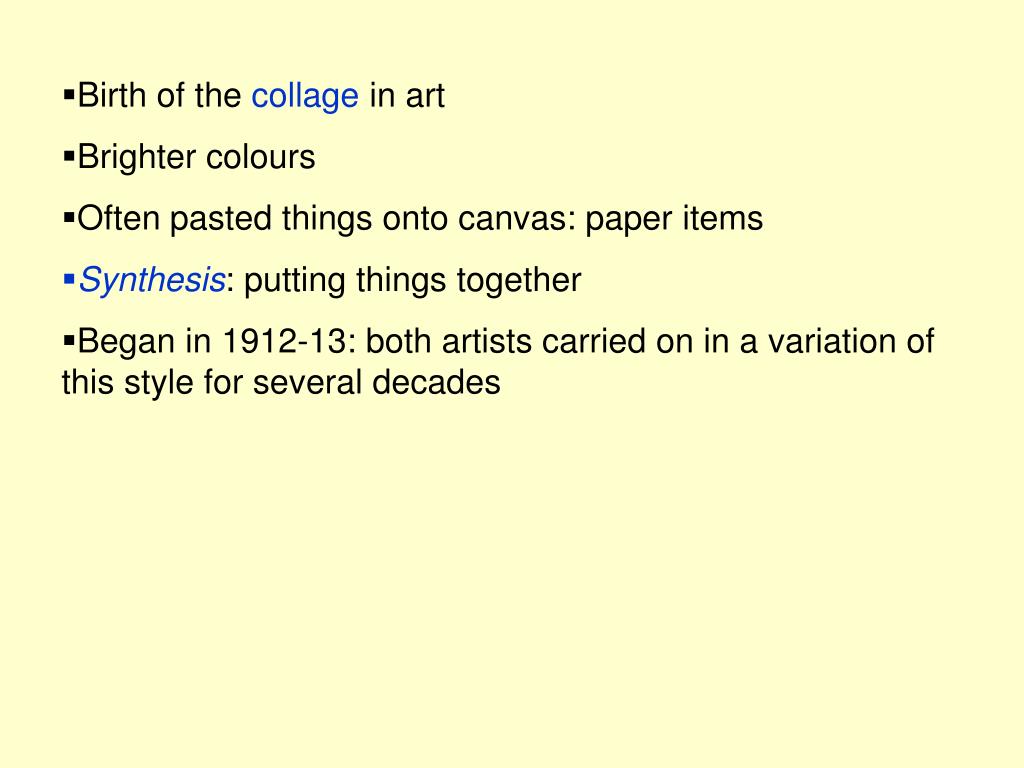The height and width of the screenshot is (768, 1024).
Task: Click the word "Brighter"
Action: 136,158
